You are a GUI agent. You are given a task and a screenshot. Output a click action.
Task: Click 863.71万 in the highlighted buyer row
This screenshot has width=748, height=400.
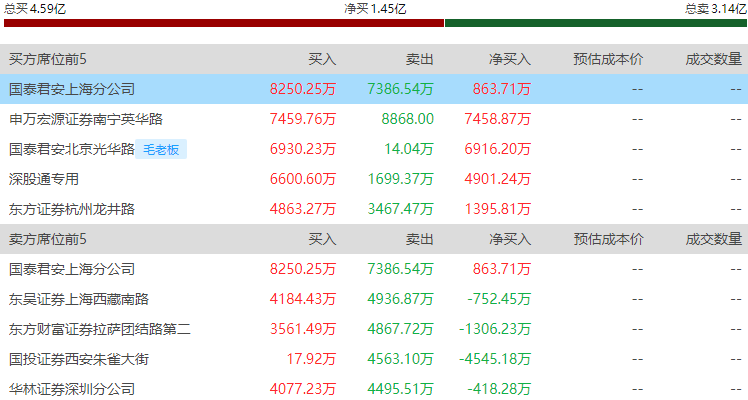coord(502,89)
